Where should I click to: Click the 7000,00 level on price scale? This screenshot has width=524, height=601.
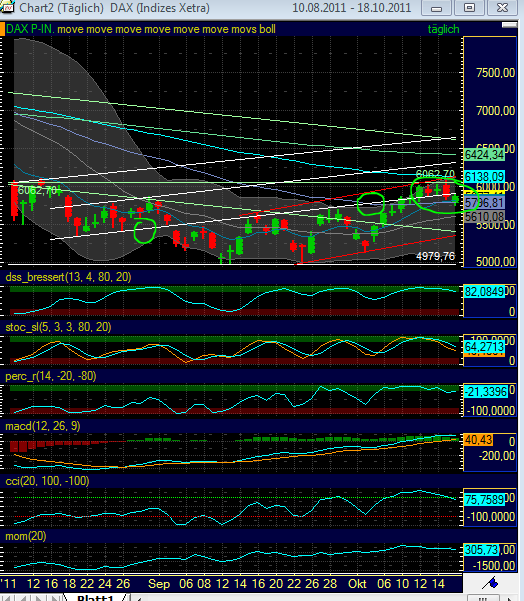click(495, 111)
